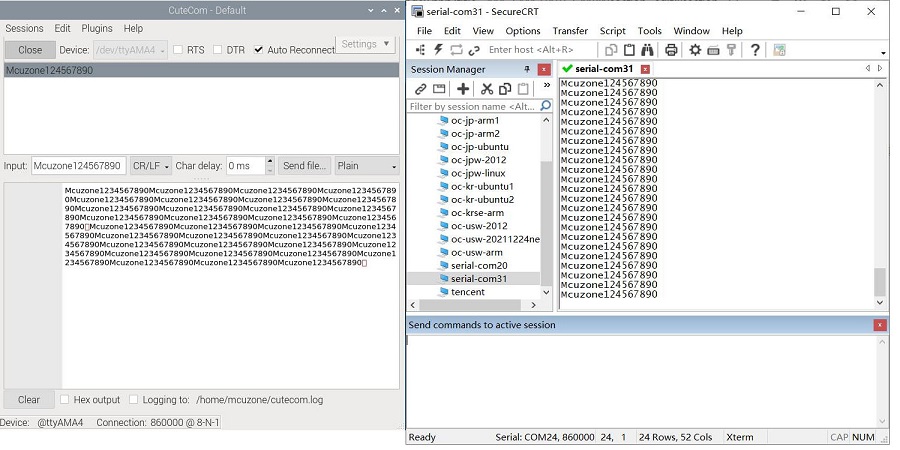Open the Transfer menu in SecureCRT

click(570, 31)
